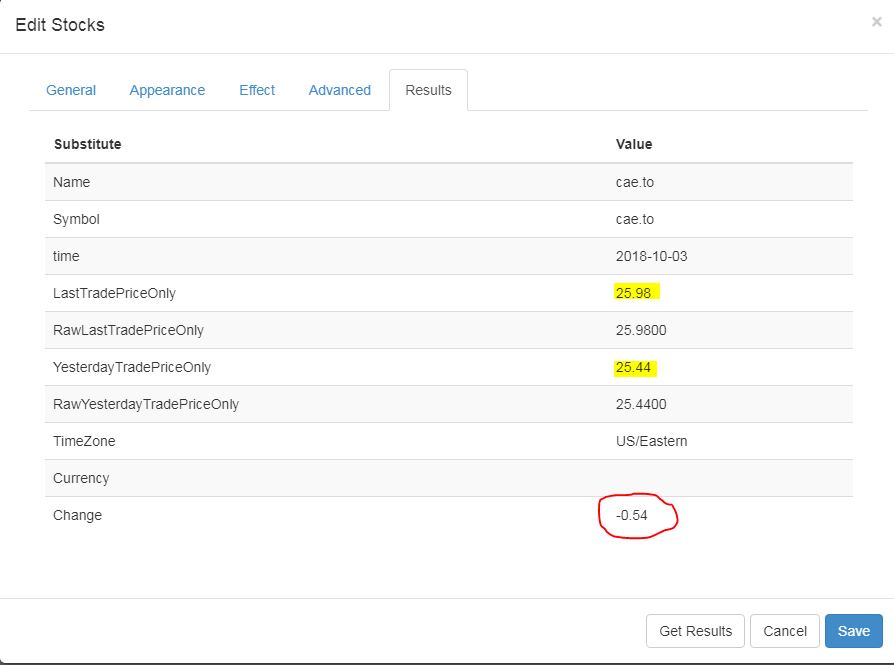
Task: Click the circled -0.54 change value
Action: (x=632, y=516)
